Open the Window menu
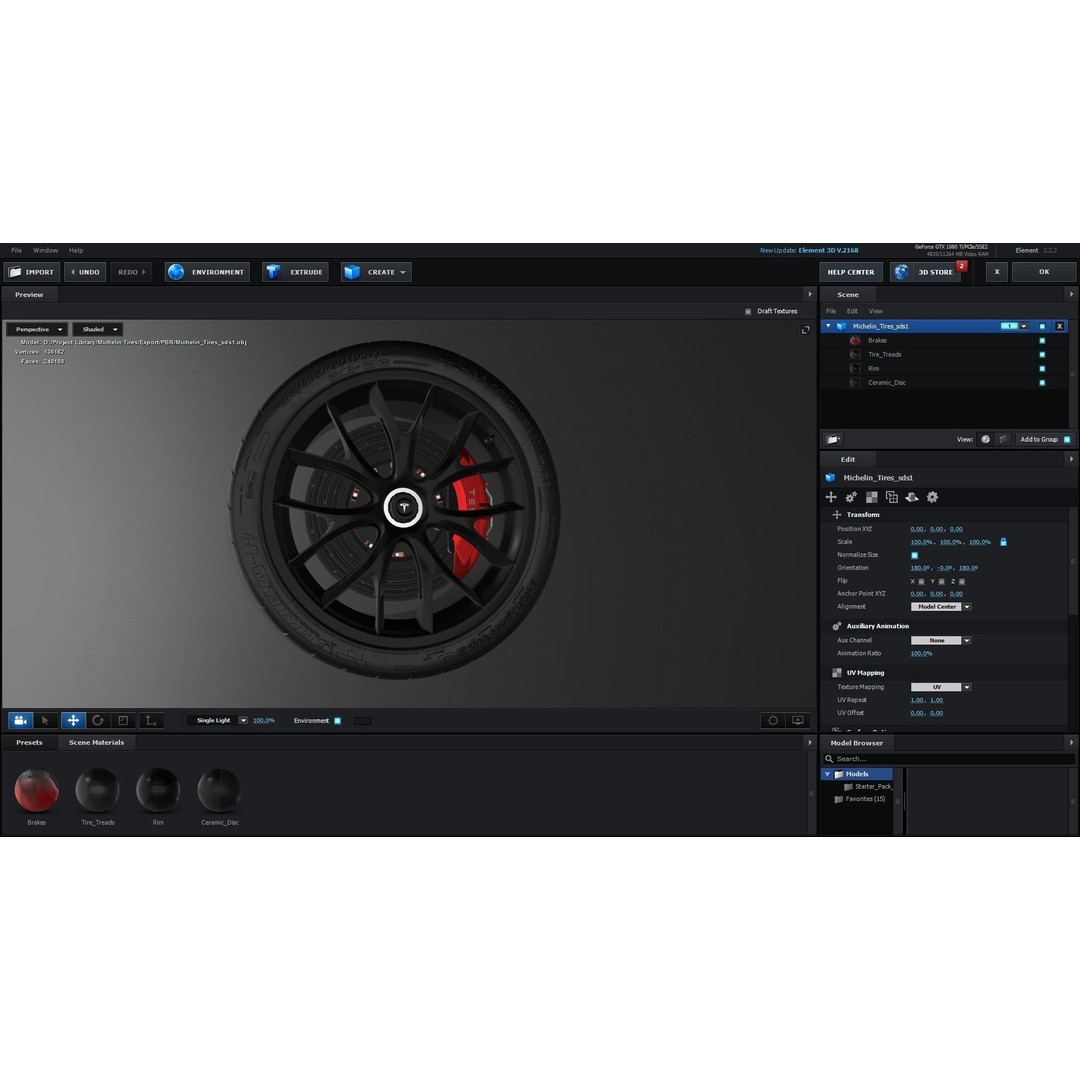1080x1080 pixels. click(x=45, y=251)
